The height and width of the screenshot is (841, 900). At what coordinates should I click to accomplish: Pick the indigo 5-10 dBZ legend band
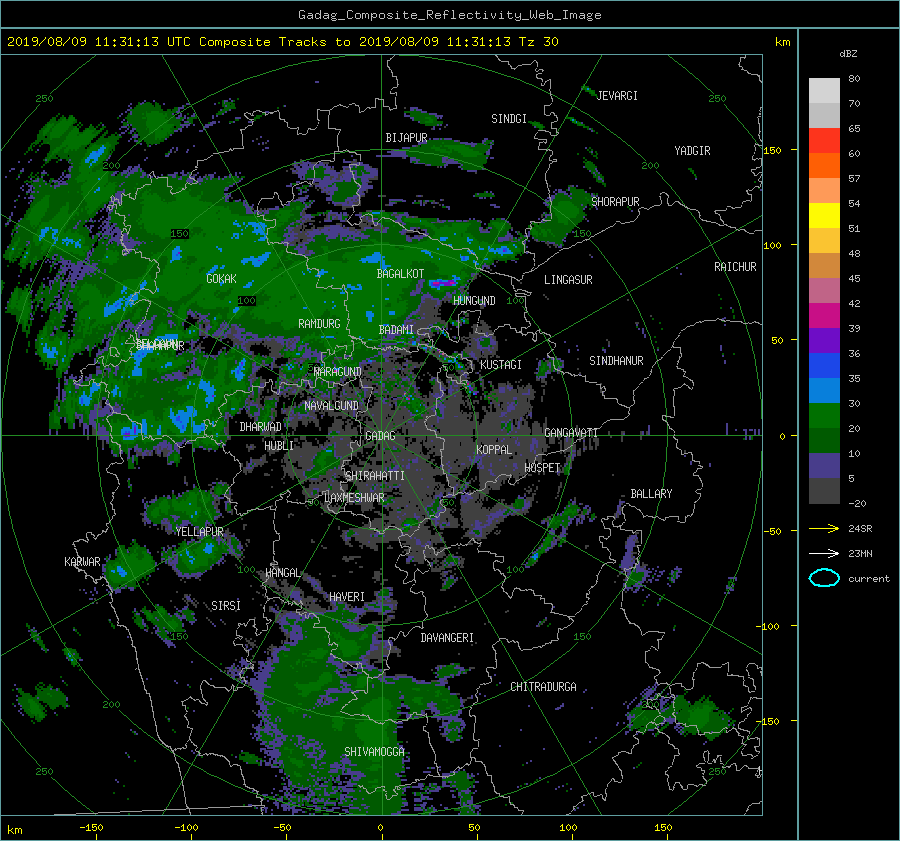point(824,466)
